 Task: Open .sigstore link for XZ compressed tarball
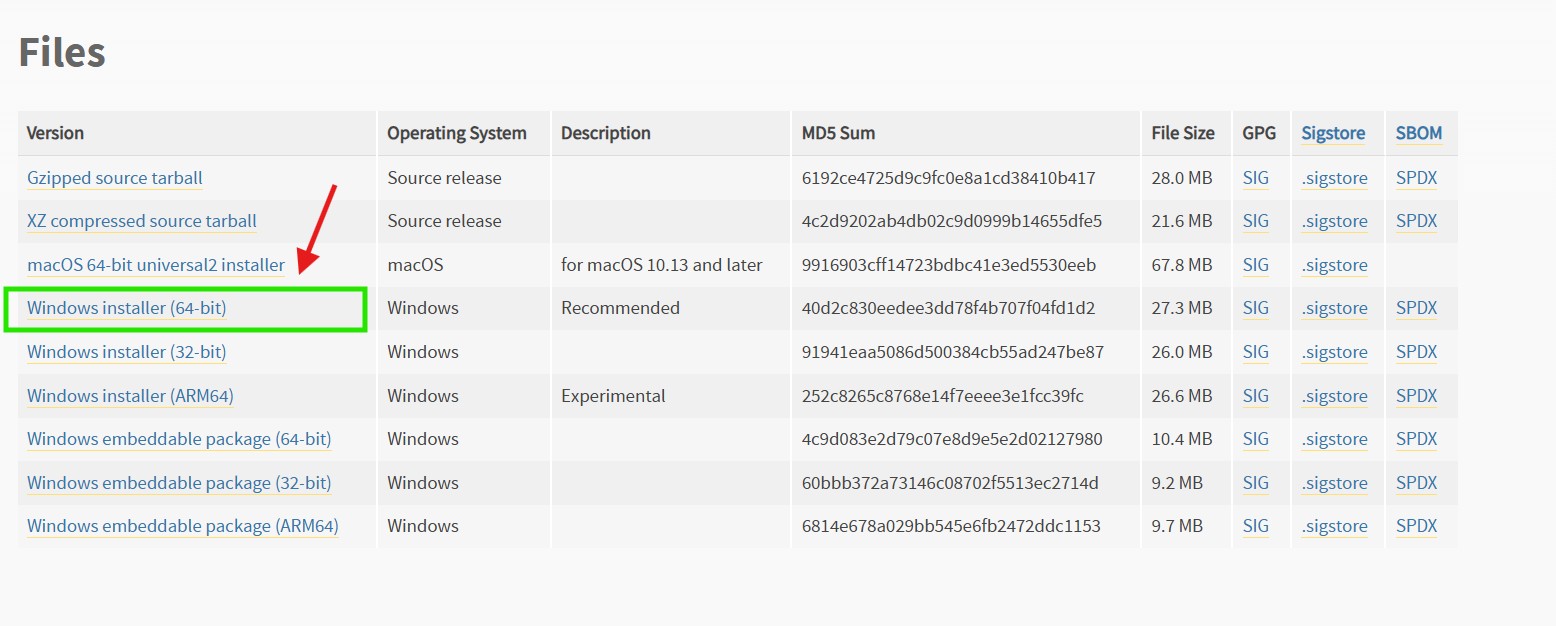[1335, 221]
